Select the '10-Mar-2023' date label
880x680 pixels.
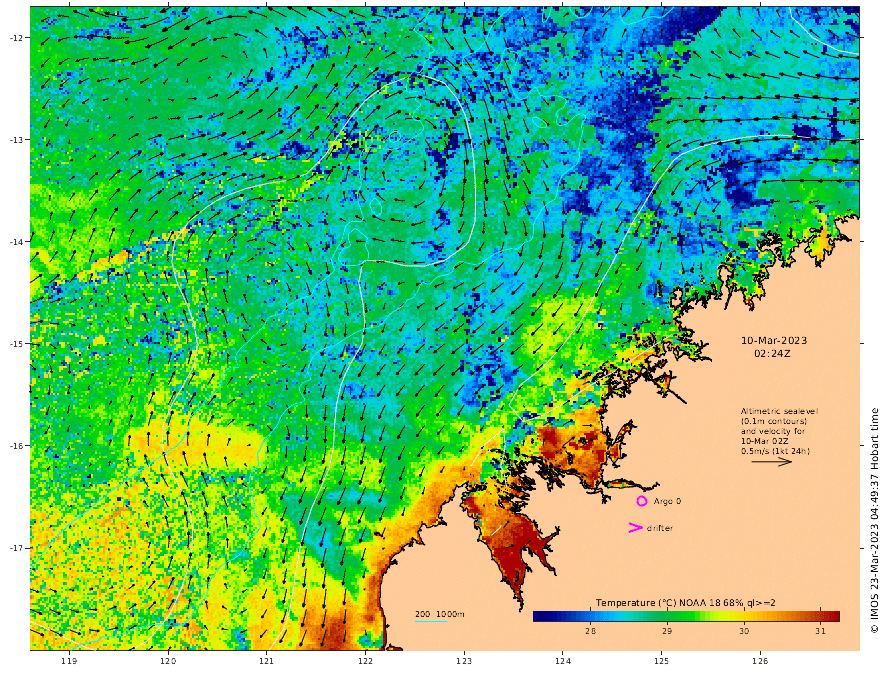(x=774, y=341)
